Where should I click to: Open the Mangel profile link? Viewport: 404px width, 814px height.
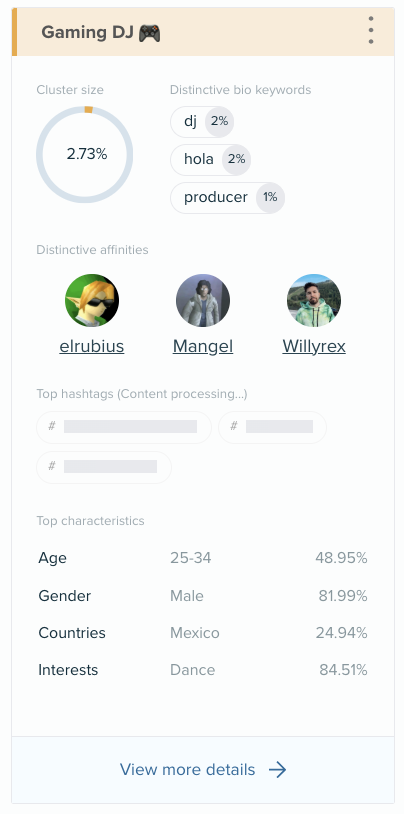(203, 346)
